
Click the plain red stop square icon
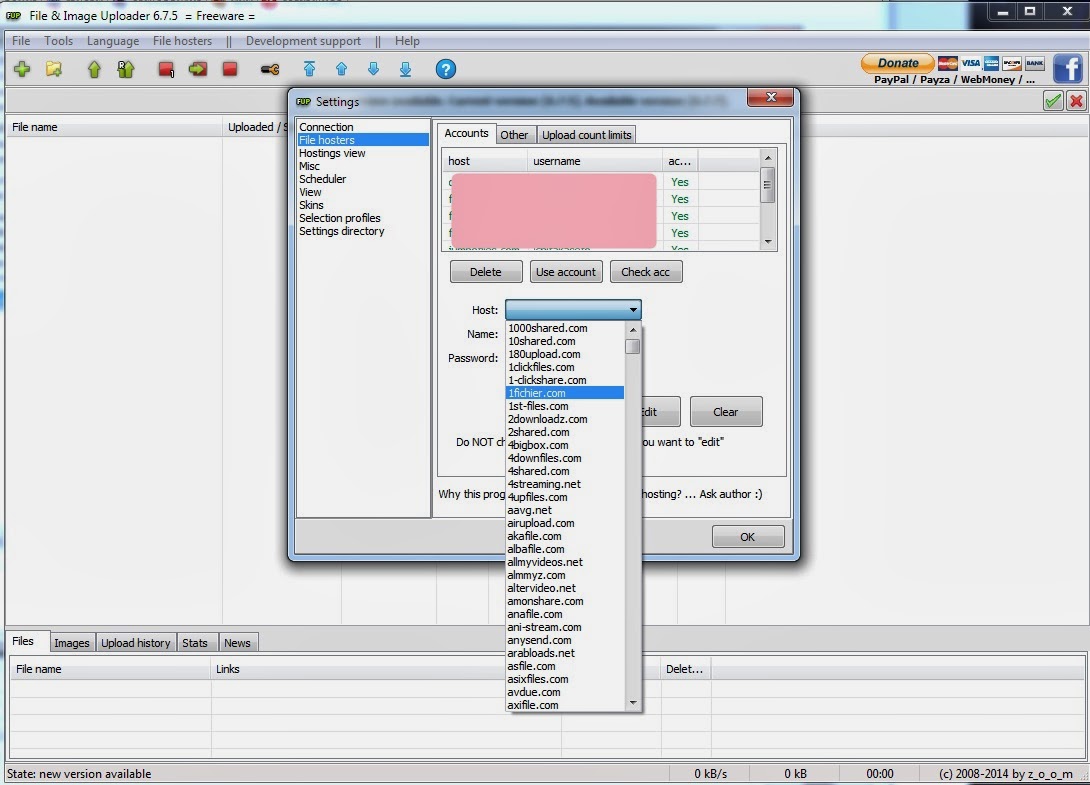pos(230,69)
